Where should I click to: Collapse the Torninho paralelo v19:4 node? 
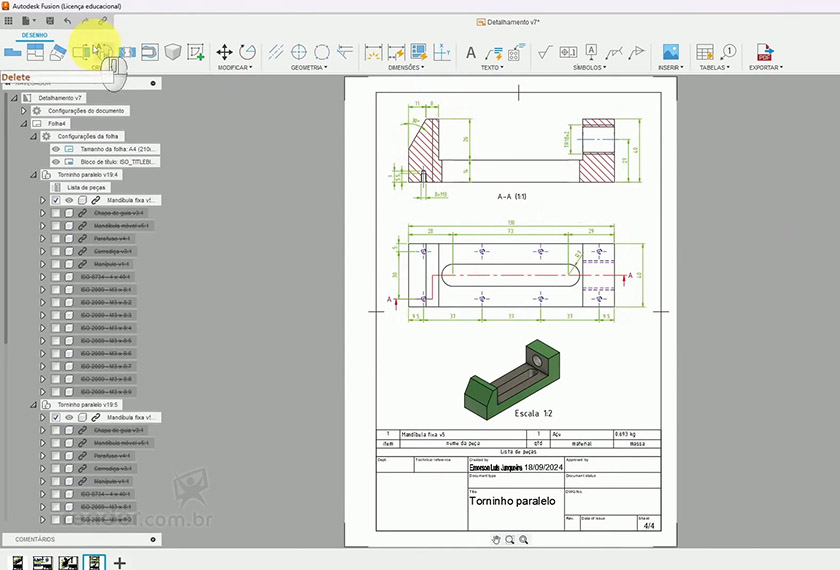[x=35, y=174]
